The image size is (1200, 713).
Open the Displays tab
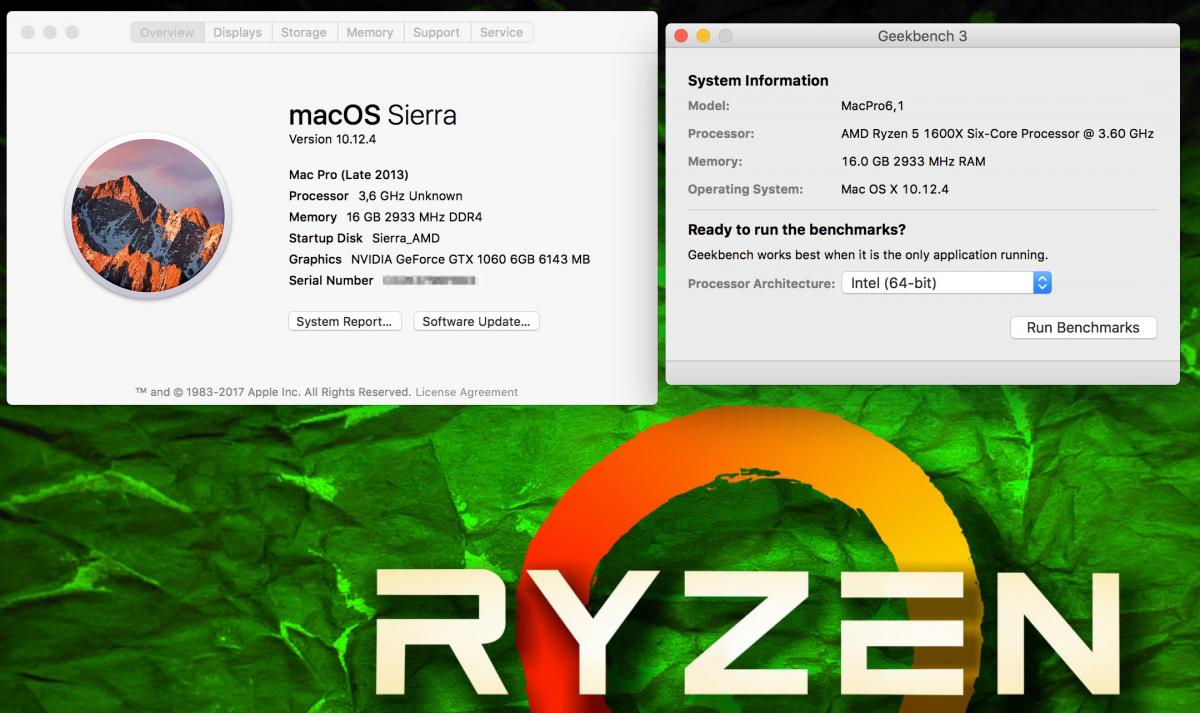coord(238,33)
